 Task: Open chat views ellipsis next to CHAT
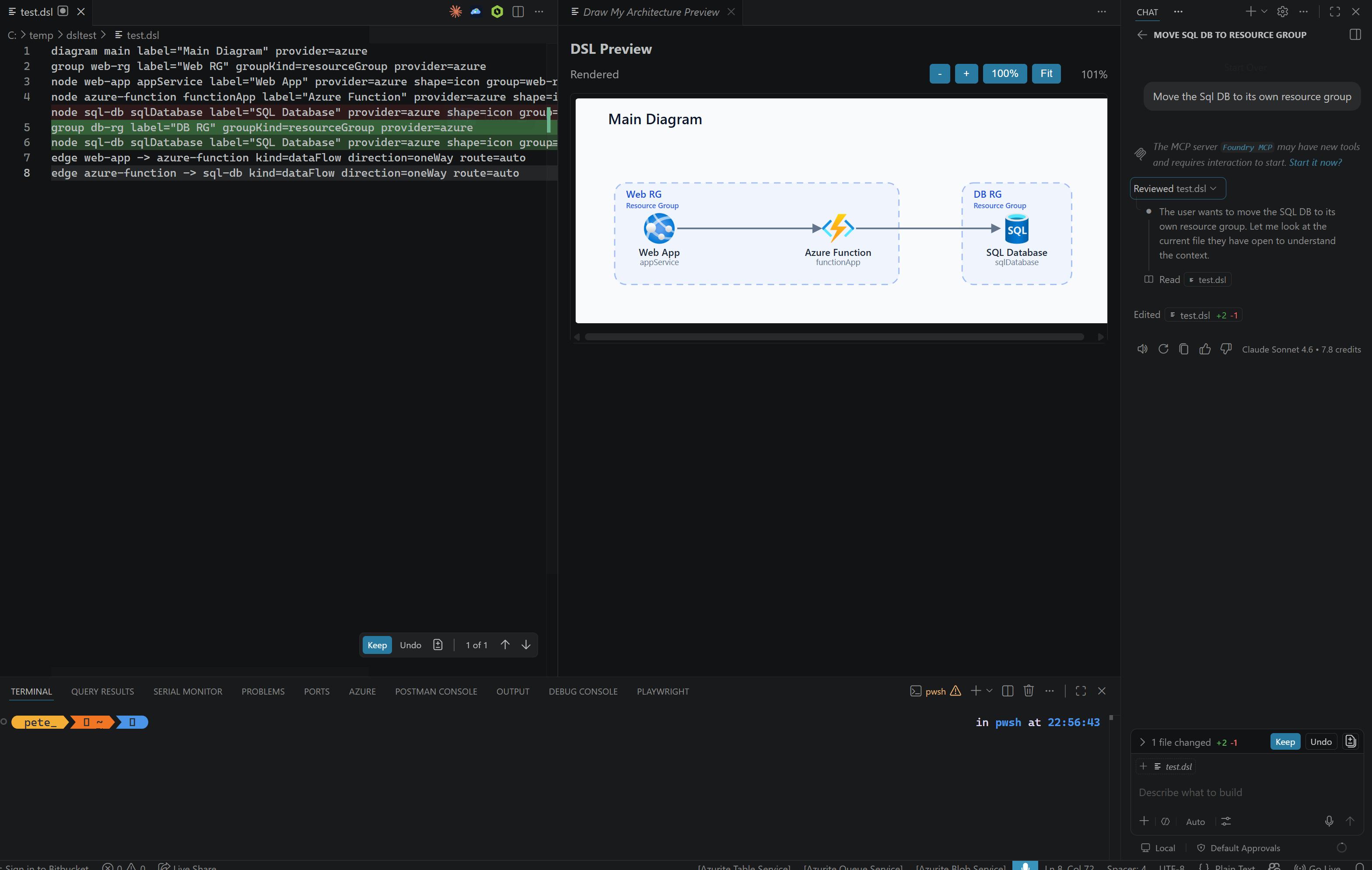point(1178,11)
